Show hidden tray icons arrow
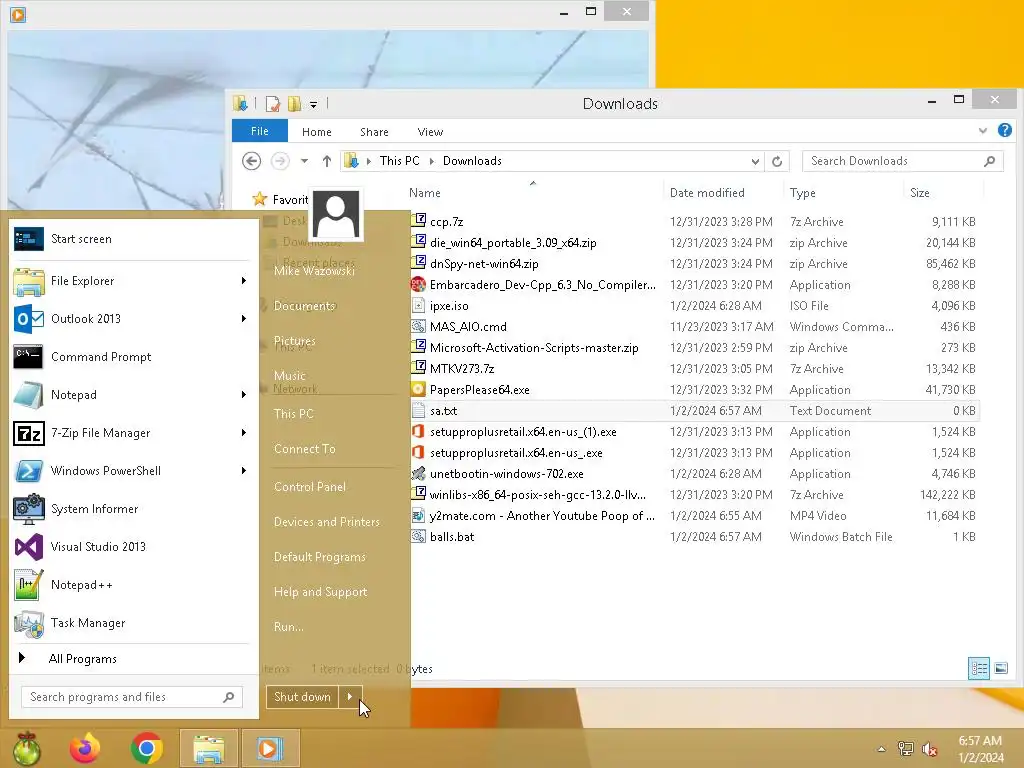The width and height of the screenshot is (1024, 768). [882, 749]
